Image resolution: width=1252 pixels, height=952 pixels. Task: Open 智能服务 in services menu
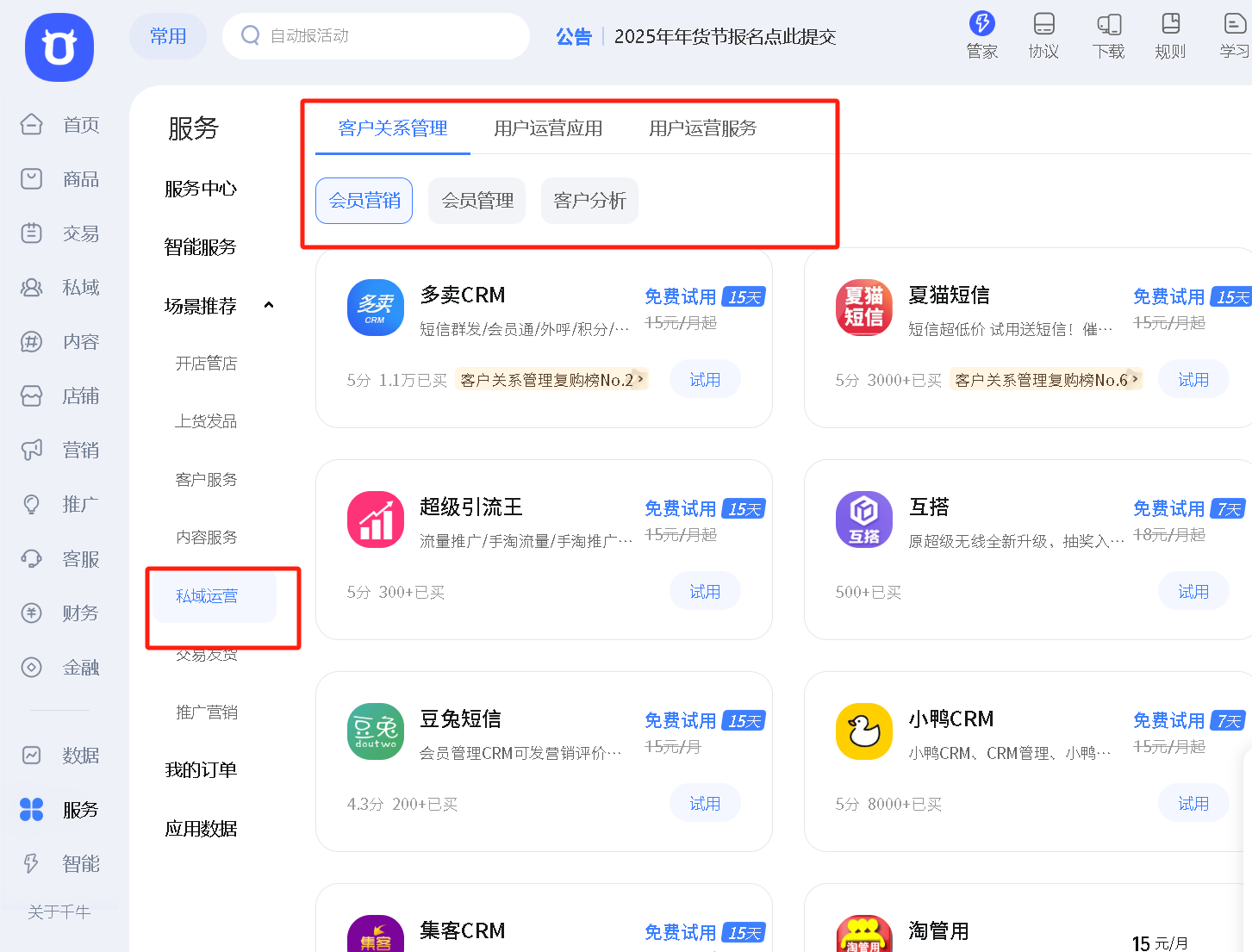[x=201, y=247]
